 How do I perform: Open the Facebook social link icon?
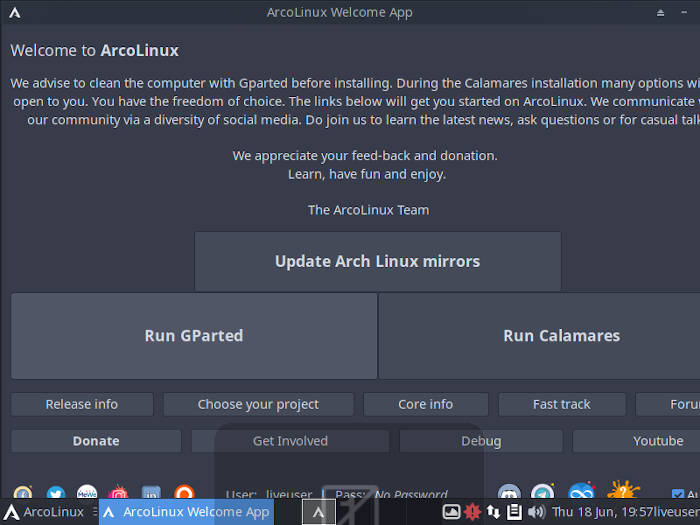pos(23,492)
